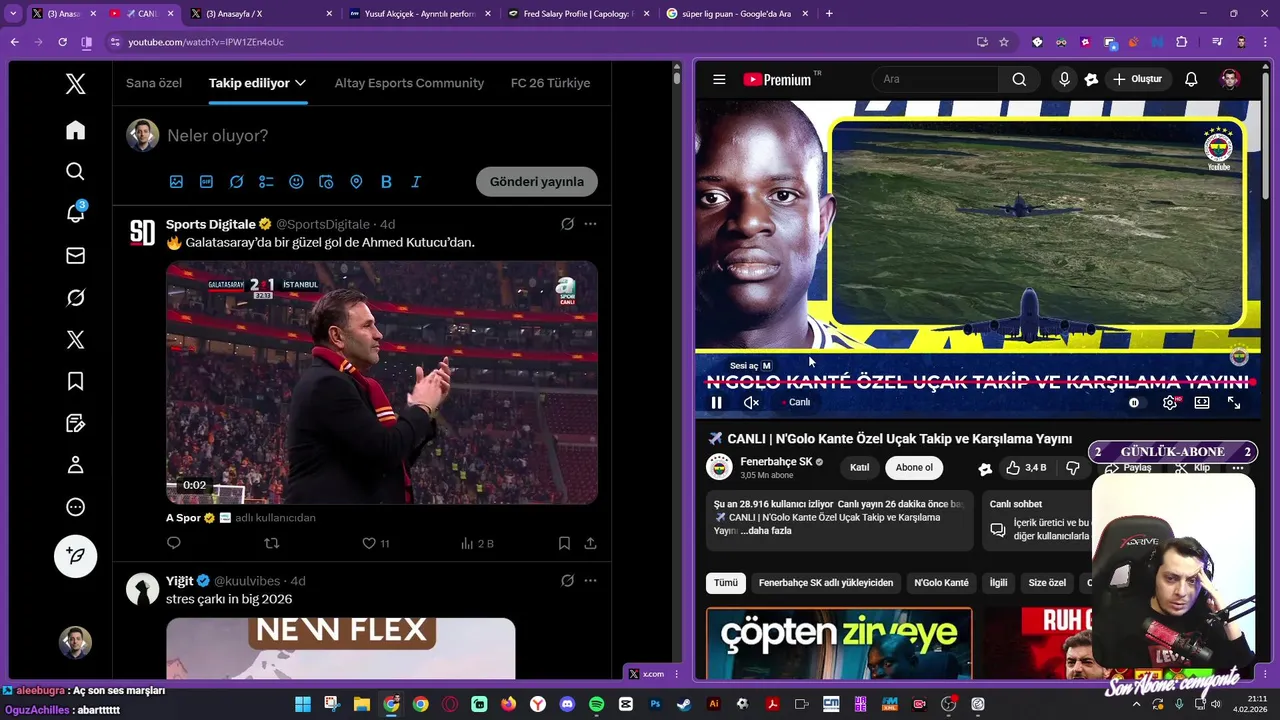The width and height of the screenshot is (1280, 720).
Task: Open Spotify from Windows taskbar
Action: 597,704
